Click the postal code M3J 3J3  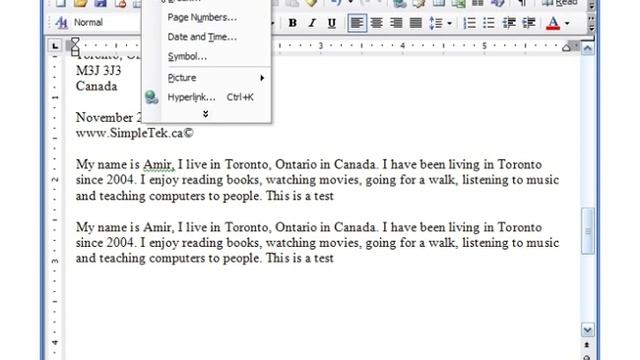99,71
